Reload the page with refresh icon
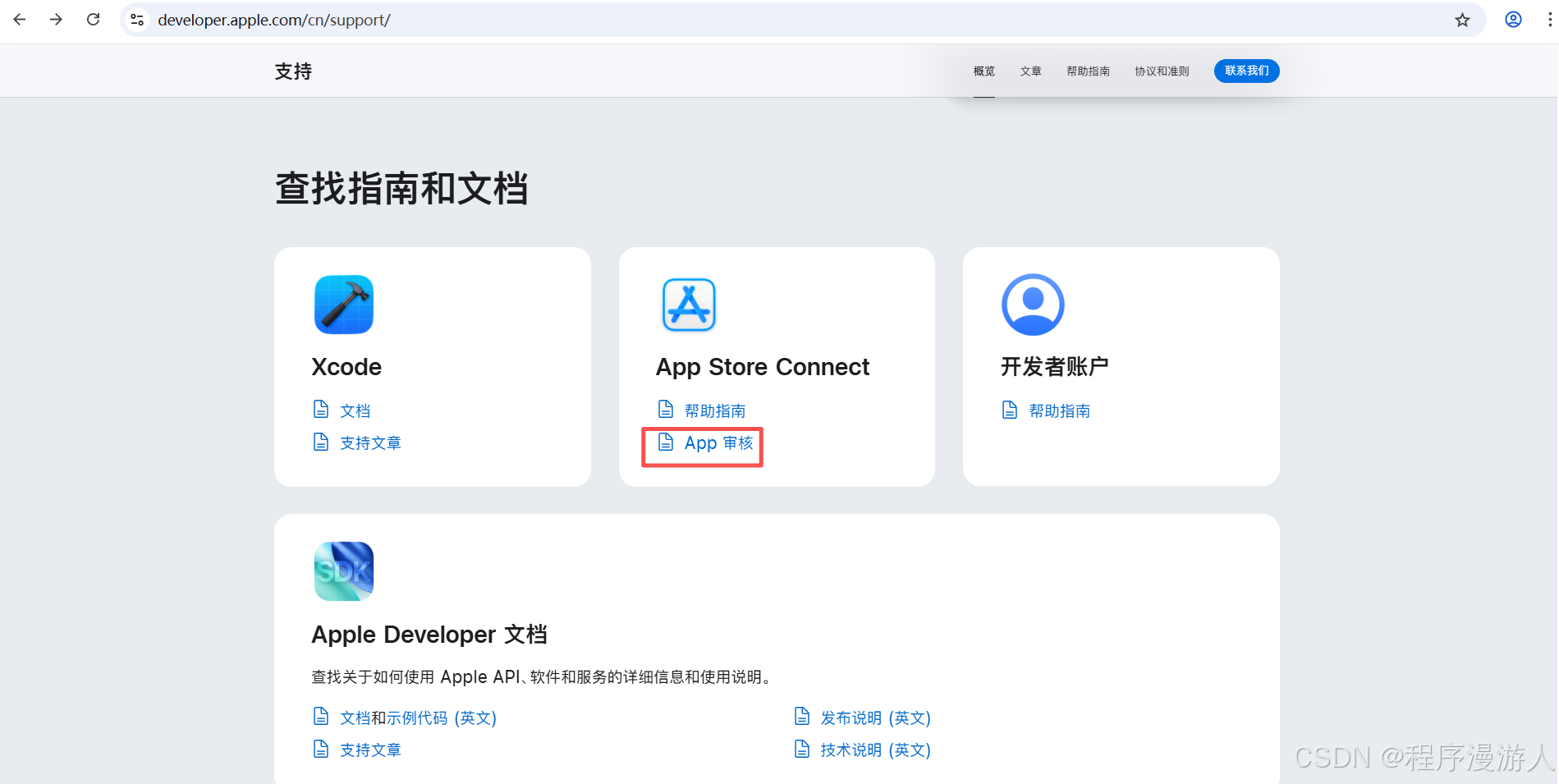This screenshot has width=1559, height=784. [x=93, y=20]
